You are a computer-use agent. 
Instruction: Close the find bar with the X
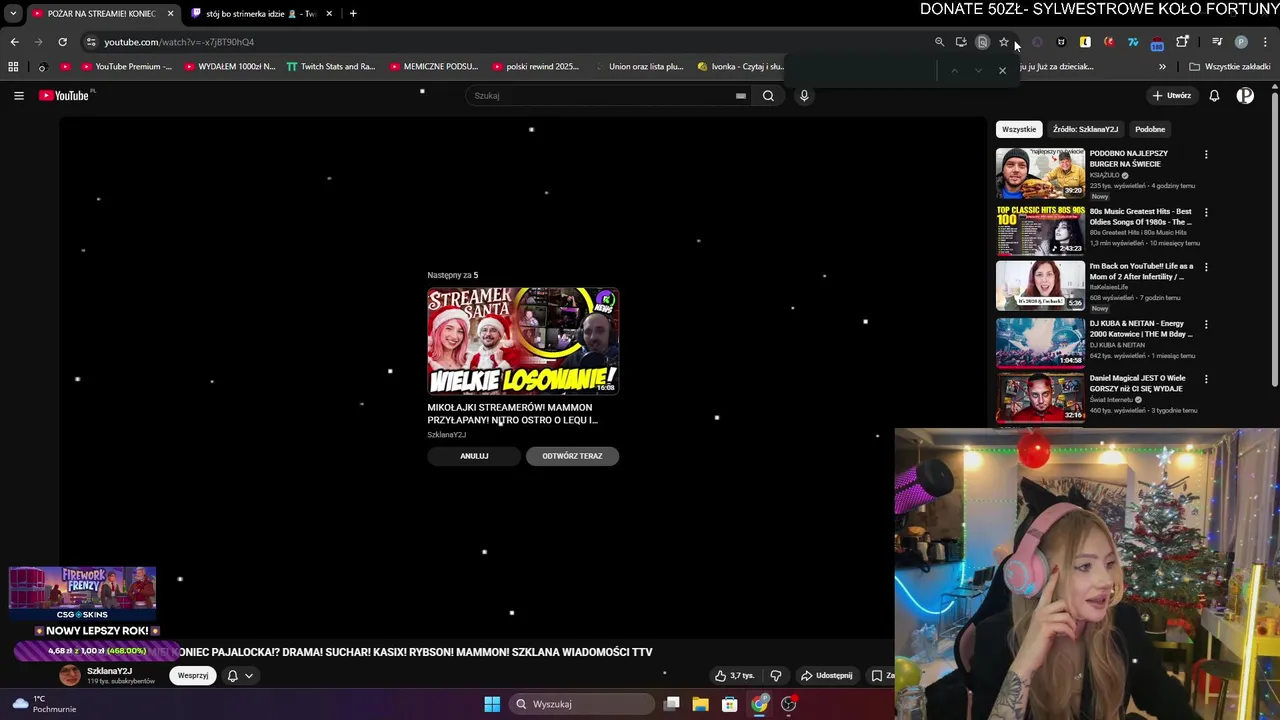pyautogui.click(x=1002, y=70)
